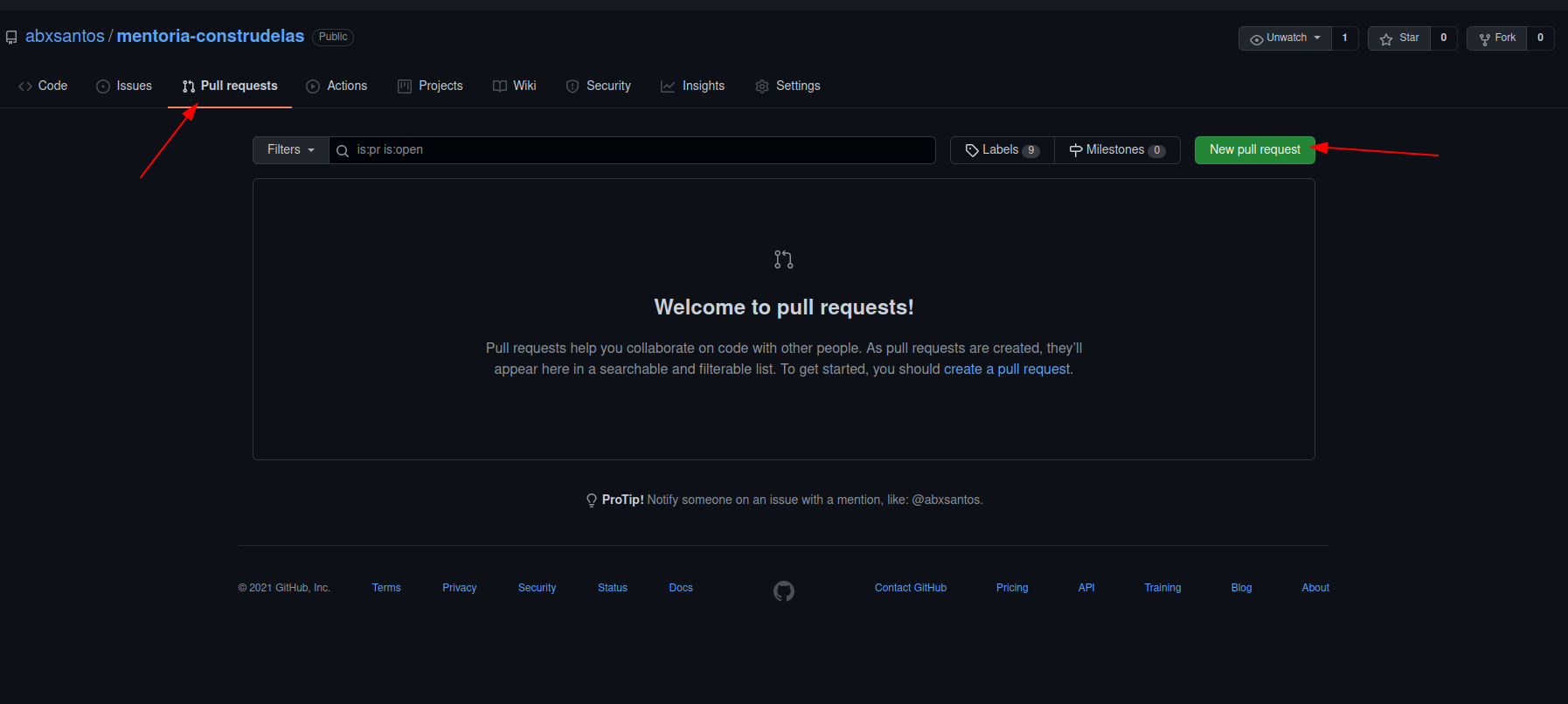
Task: Click the ProTip lightbulb icon
Action: pyautogui.click(x=592, y=500)
